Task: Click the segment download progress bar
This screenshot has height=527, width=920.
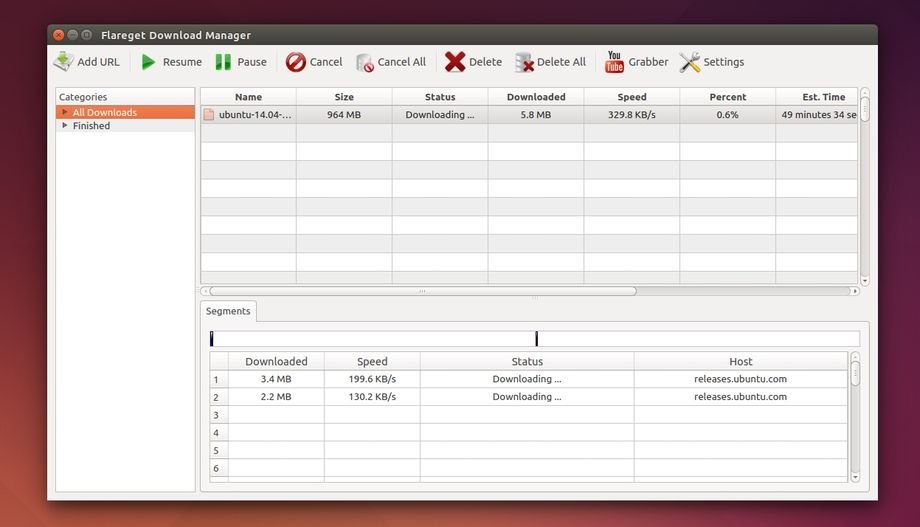Action: (x=534, y=339)
